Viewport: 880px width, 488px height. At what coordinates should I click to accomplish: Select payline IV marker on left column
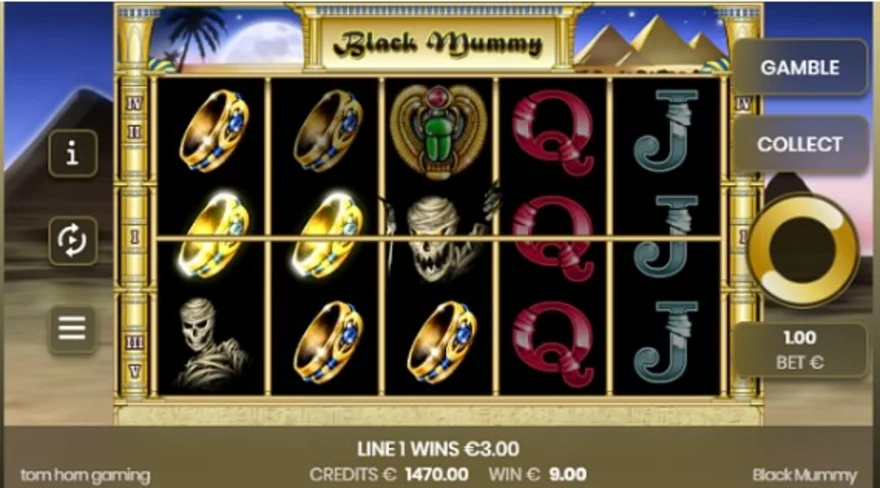point(135,103)
